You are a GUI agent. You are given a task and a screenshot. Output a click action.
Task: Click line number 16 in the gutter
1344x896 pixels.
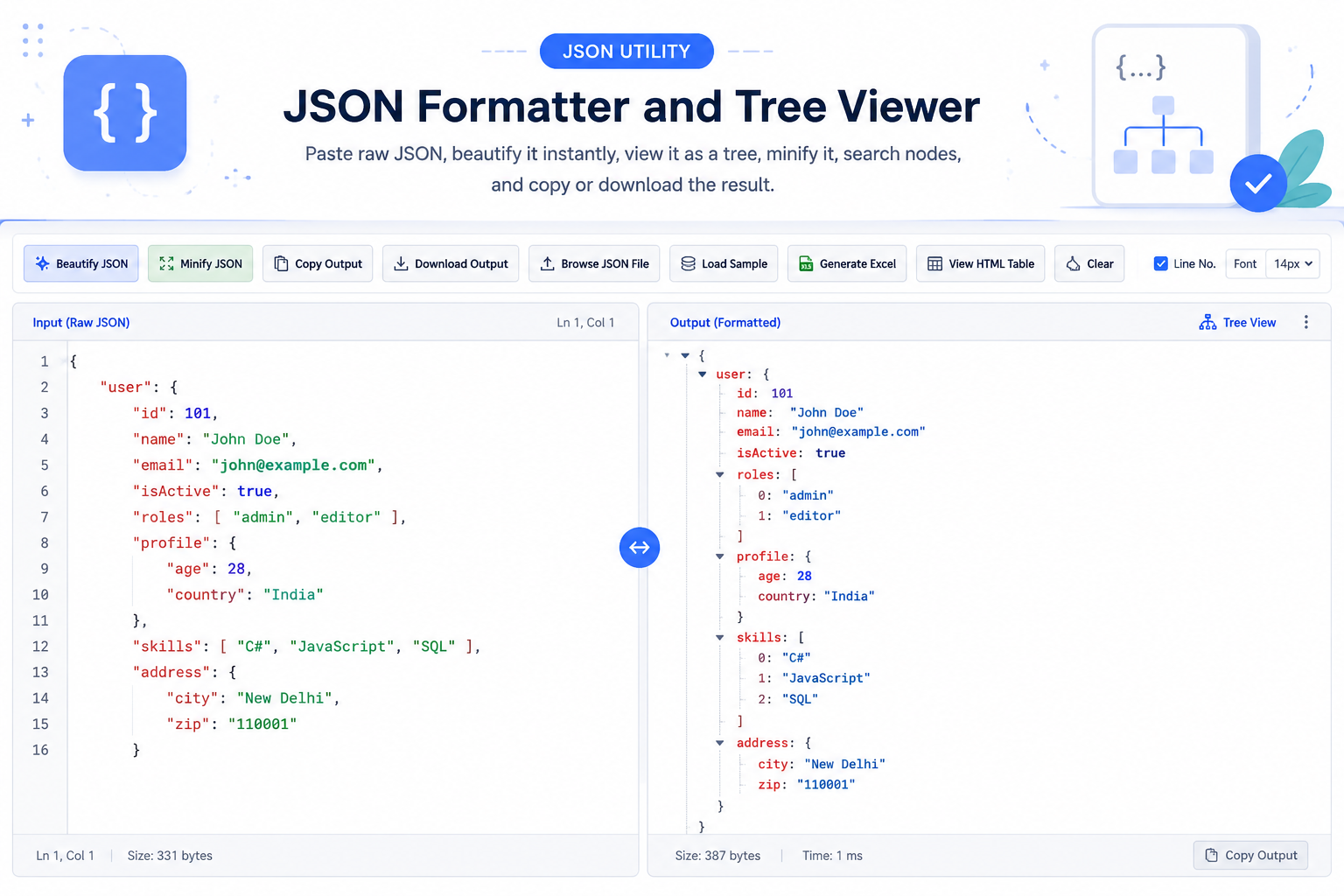point(40,750)
